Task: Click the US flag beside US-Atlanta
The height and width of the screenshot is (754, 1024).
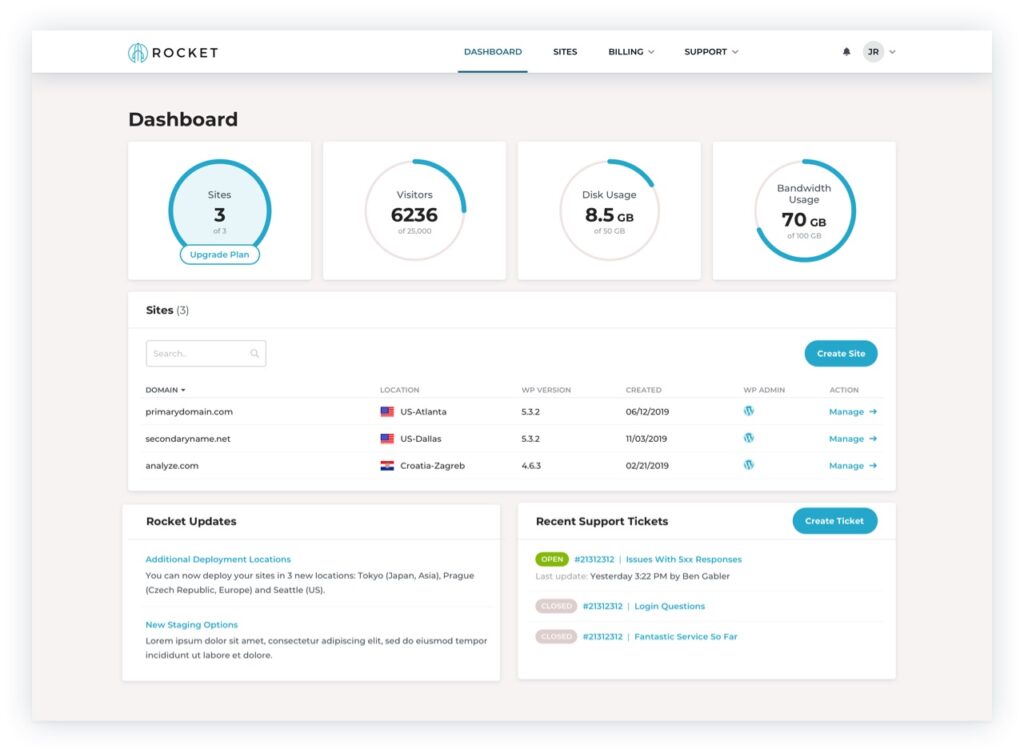Action: tap(386, 411)
